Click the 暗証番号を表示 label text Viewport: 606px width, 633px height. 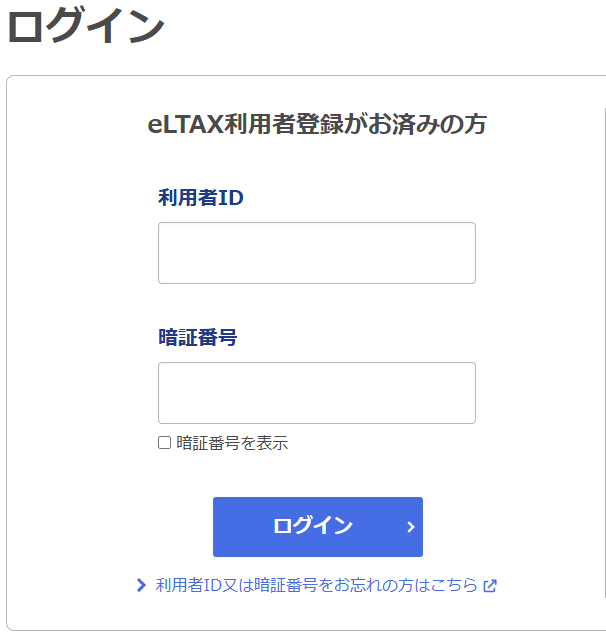click(x=232, y=443)
